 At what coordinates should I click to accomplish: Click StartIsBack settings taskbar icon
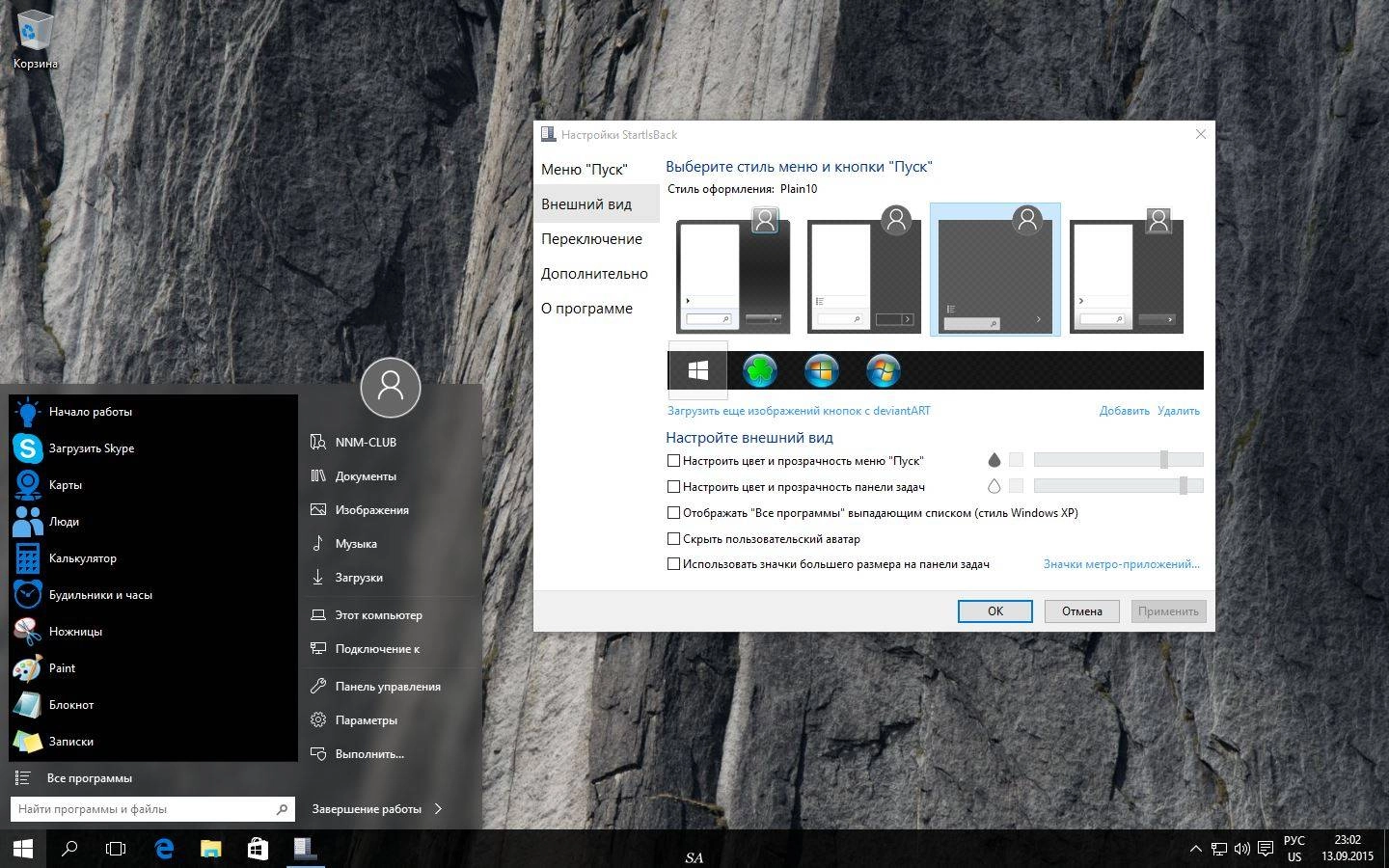coord(305,849)
